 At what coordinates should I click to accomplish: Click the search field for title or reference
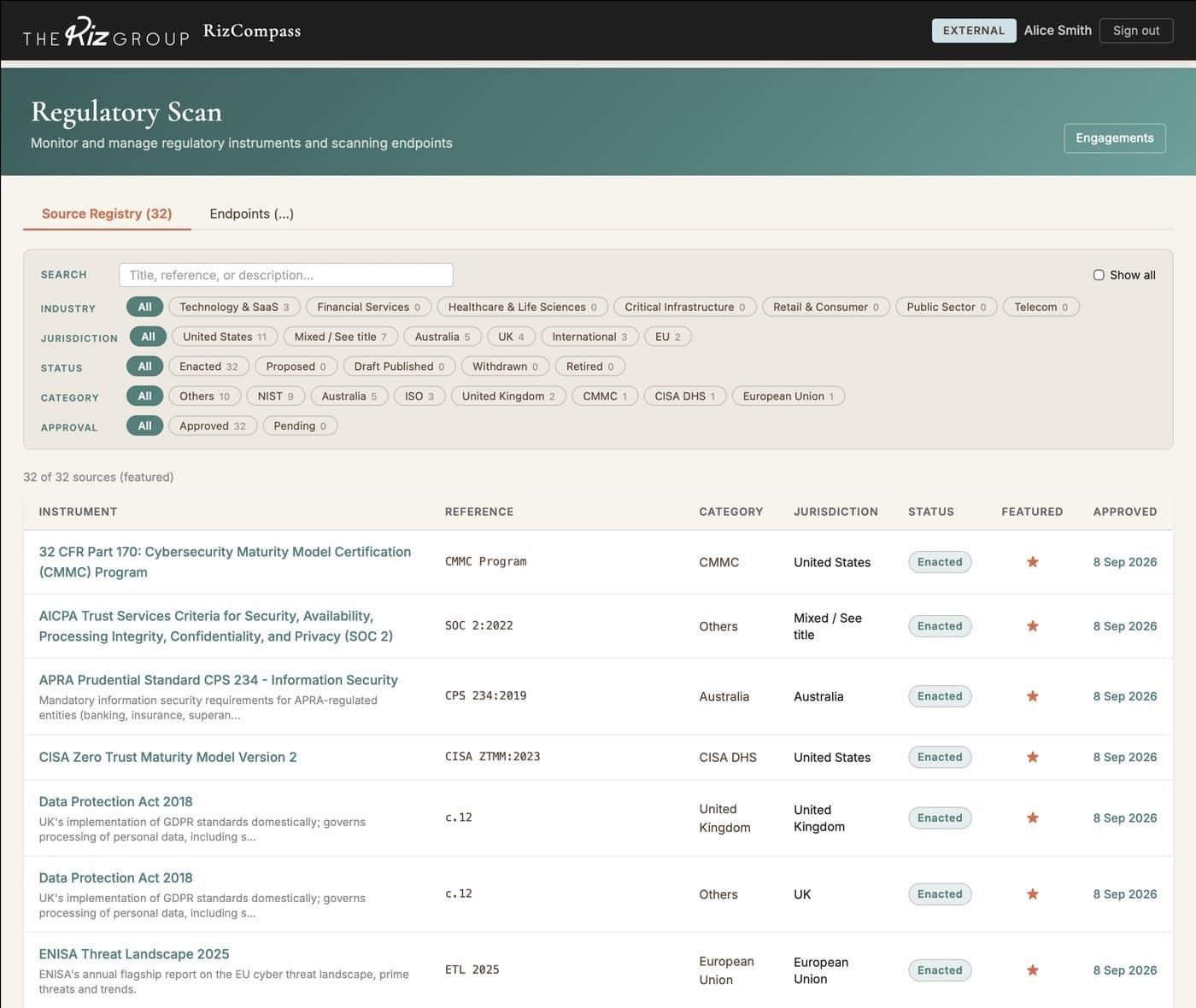(286, 275)
